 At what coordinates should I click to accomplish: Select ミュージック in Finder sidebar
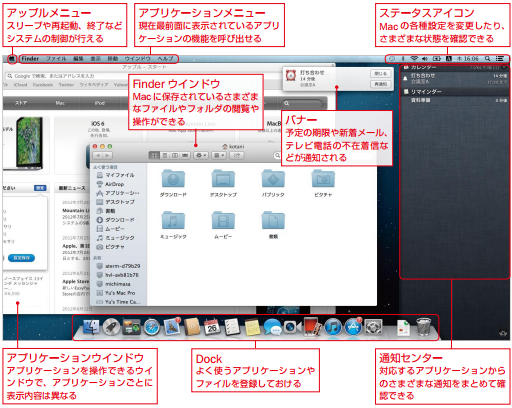pyautogui.click(x=118, y=238)
